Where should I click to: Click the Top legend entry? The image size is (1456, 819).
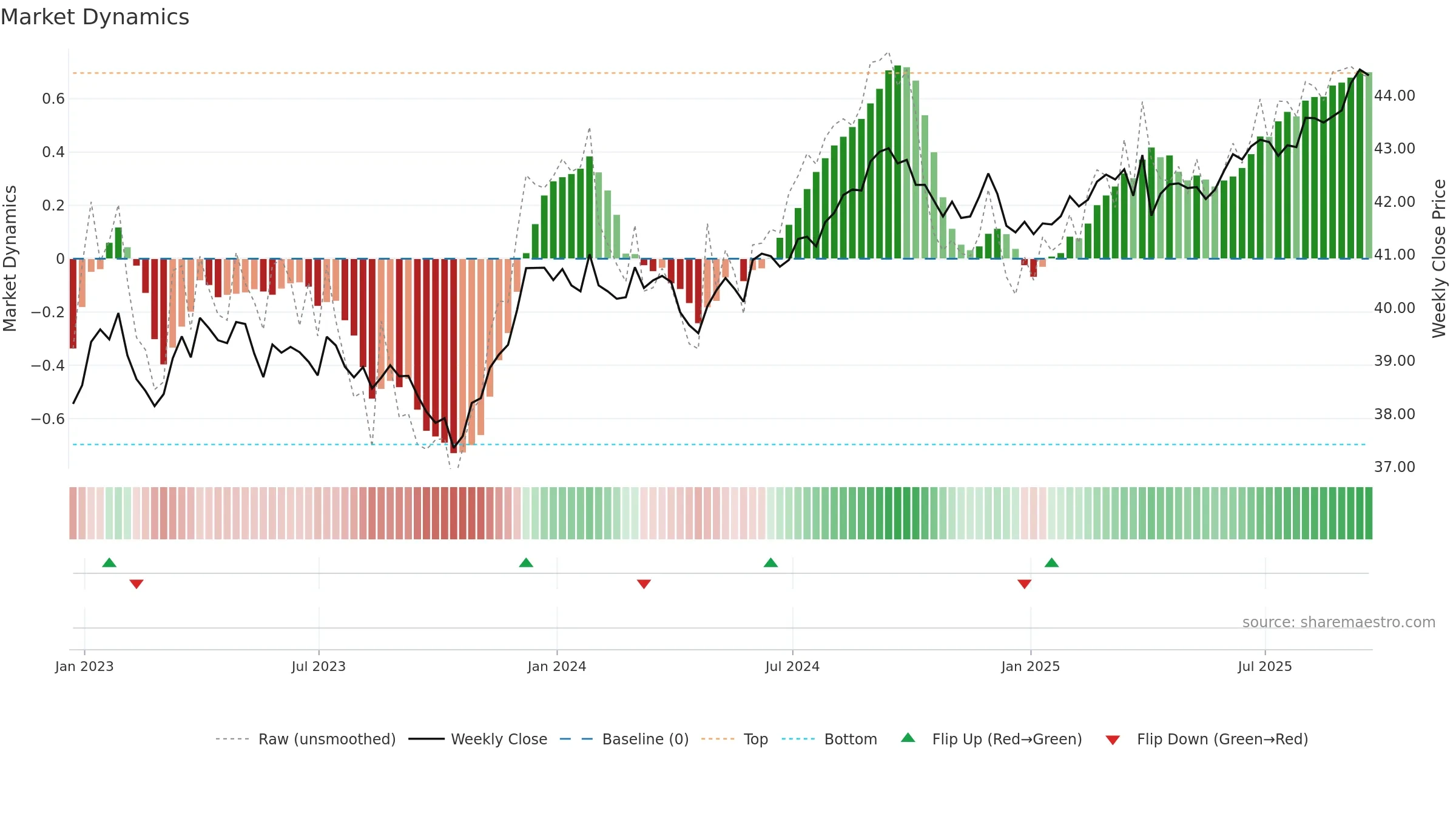point(734,739)
